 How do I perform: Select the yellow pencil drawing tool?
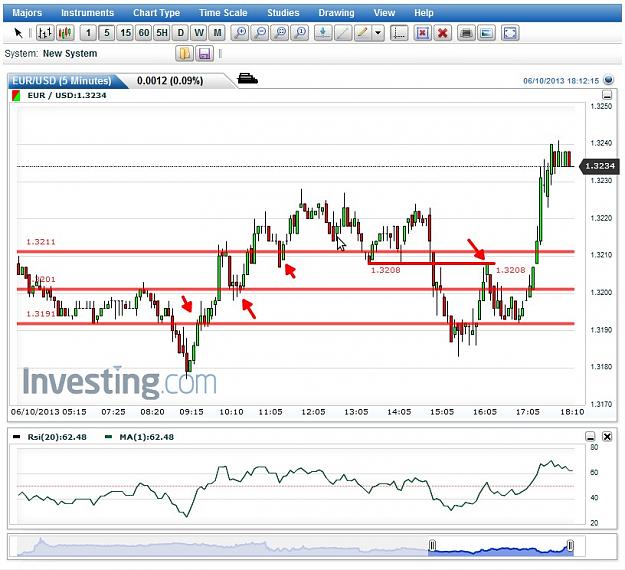362,33
